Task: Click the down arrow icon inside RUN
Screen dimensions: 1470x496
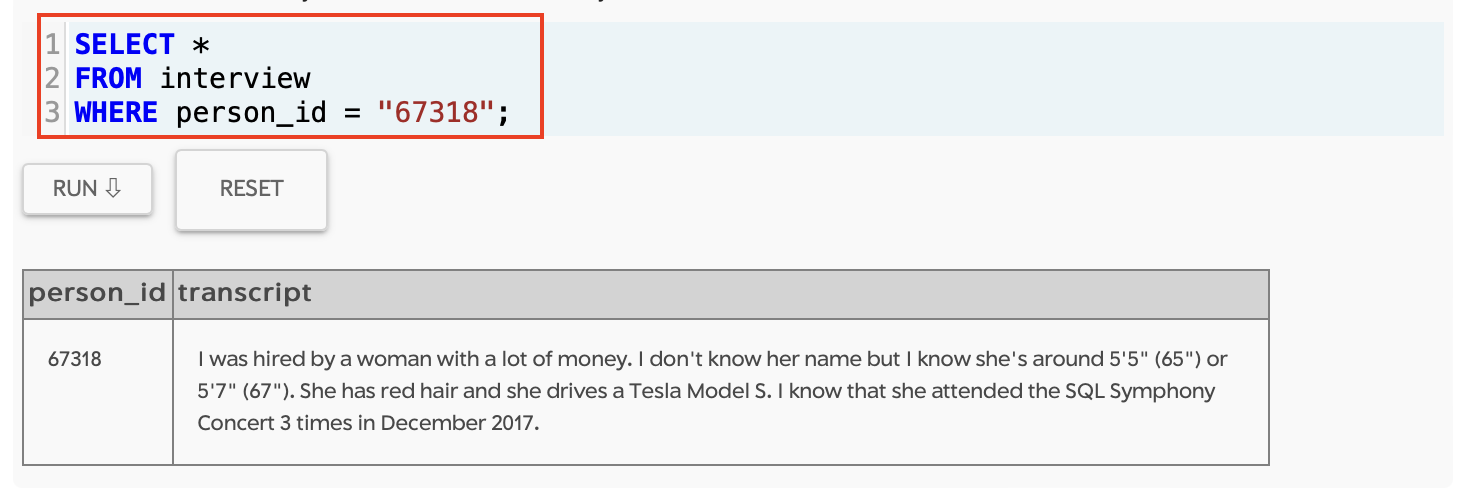Action: click(113, 188)
